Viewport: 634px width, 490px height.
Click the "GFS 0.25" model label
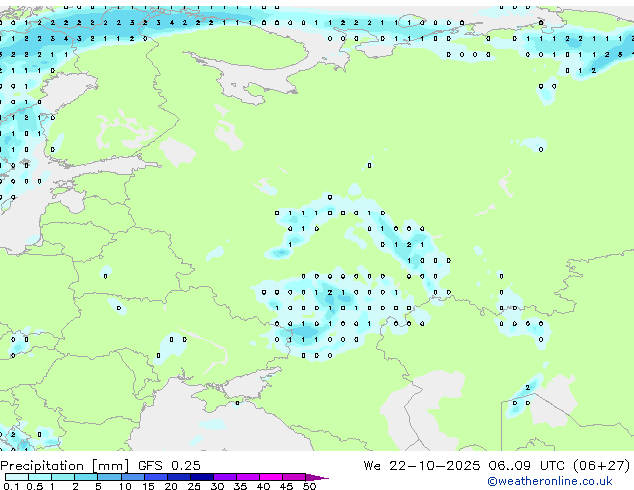(x=169, y=466)
